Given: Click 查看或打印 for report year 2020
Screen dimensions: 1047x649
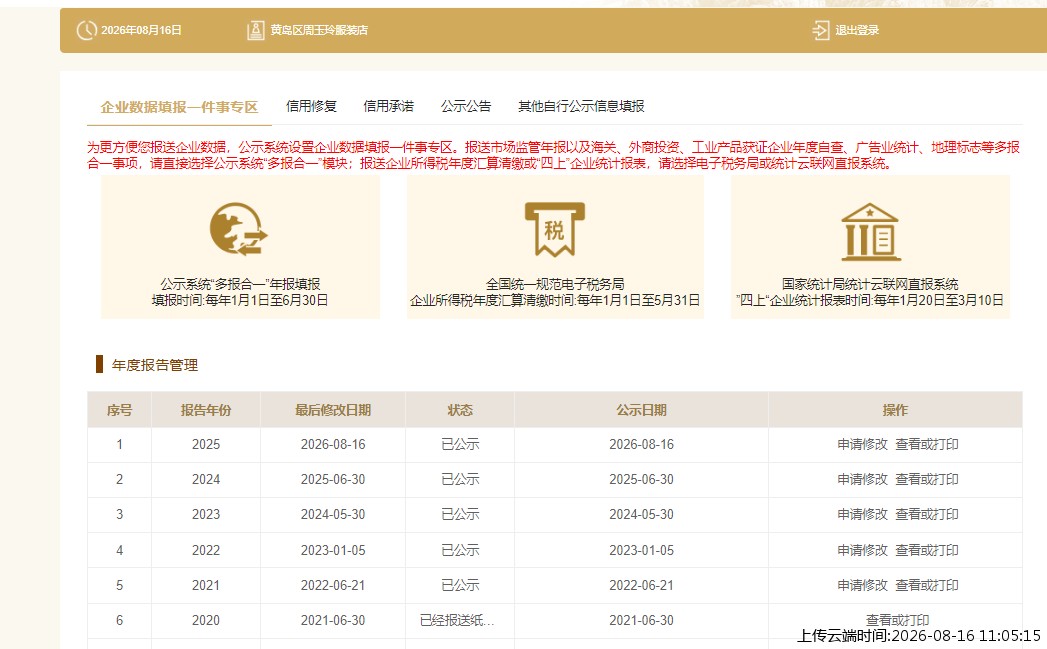Looking at the screenshot, I should click(897, 620).
